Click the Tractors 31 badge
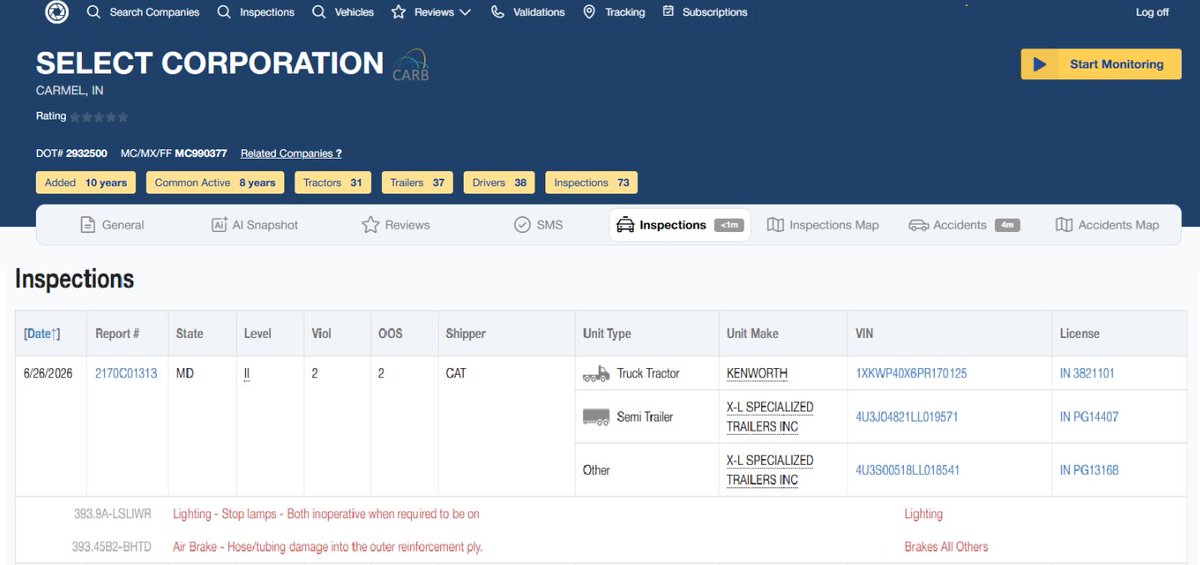Image resolution: width=1200 pixels, height=565 pixels. [333, 183]
